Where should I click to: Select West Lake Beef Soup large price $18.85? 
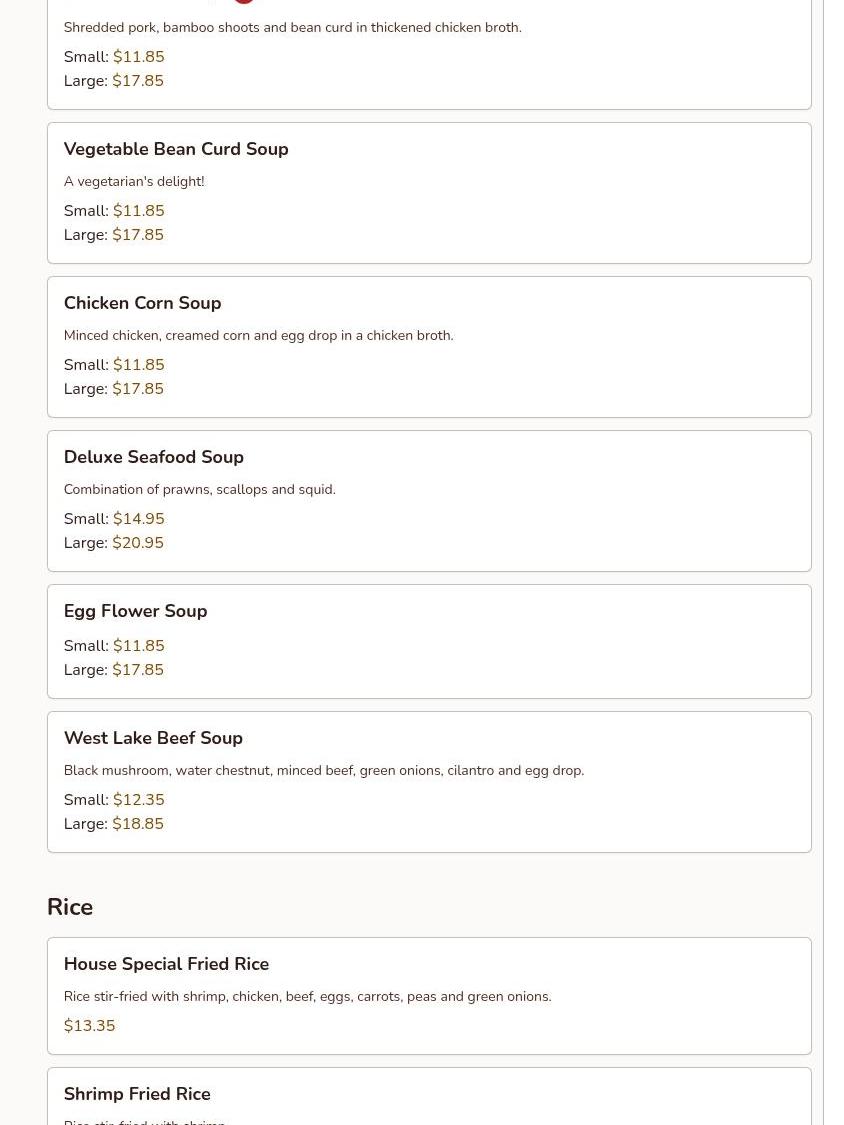138,824
